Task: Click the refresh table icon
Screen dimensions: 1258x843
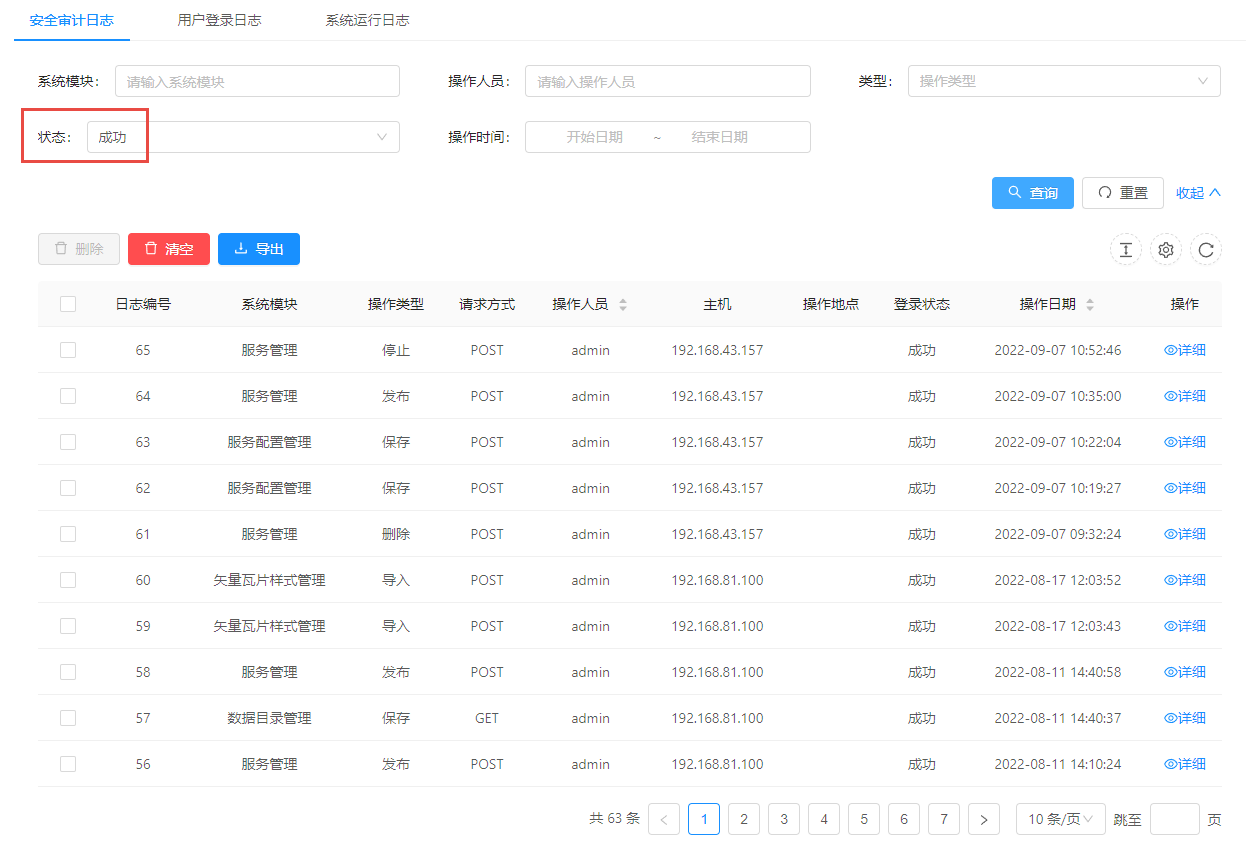Action: (1206, 250)
